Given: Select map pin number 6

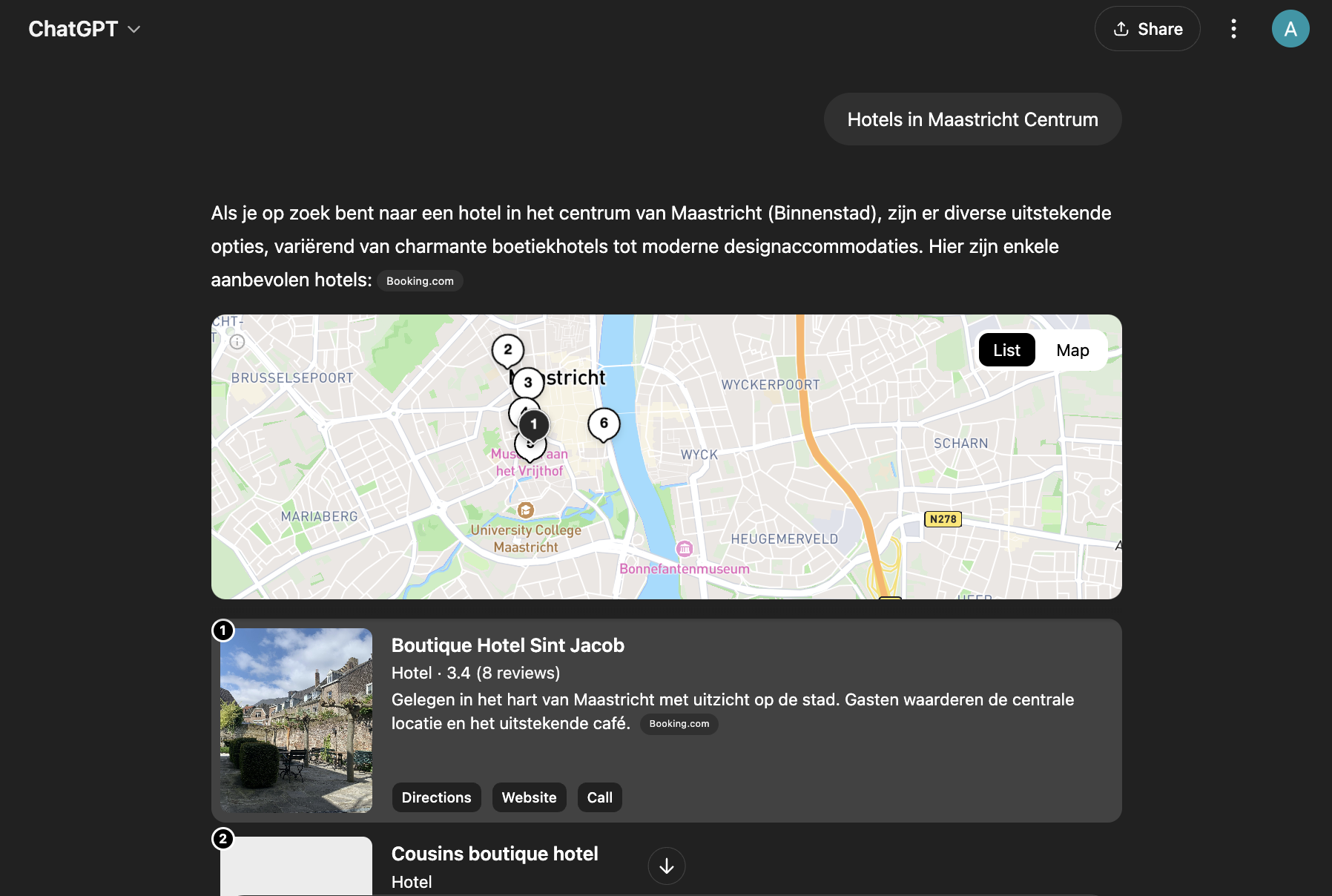Looking at the screenshot, I should pyautogui.click(x=604, y=424).
